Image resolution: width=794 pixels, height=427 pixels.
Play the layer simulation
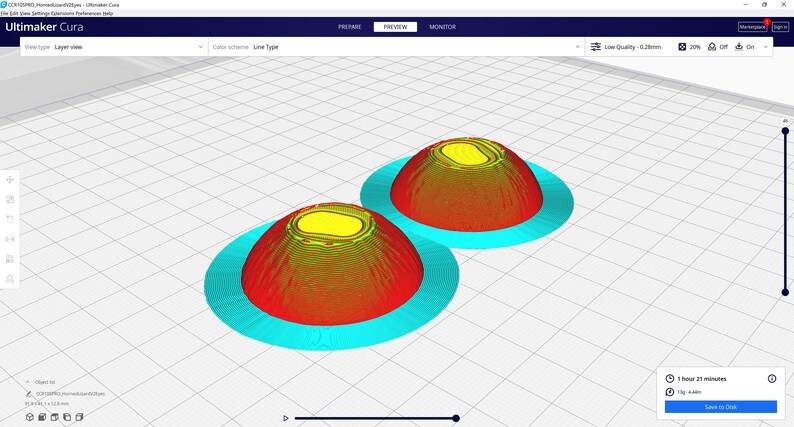[286, 418]
